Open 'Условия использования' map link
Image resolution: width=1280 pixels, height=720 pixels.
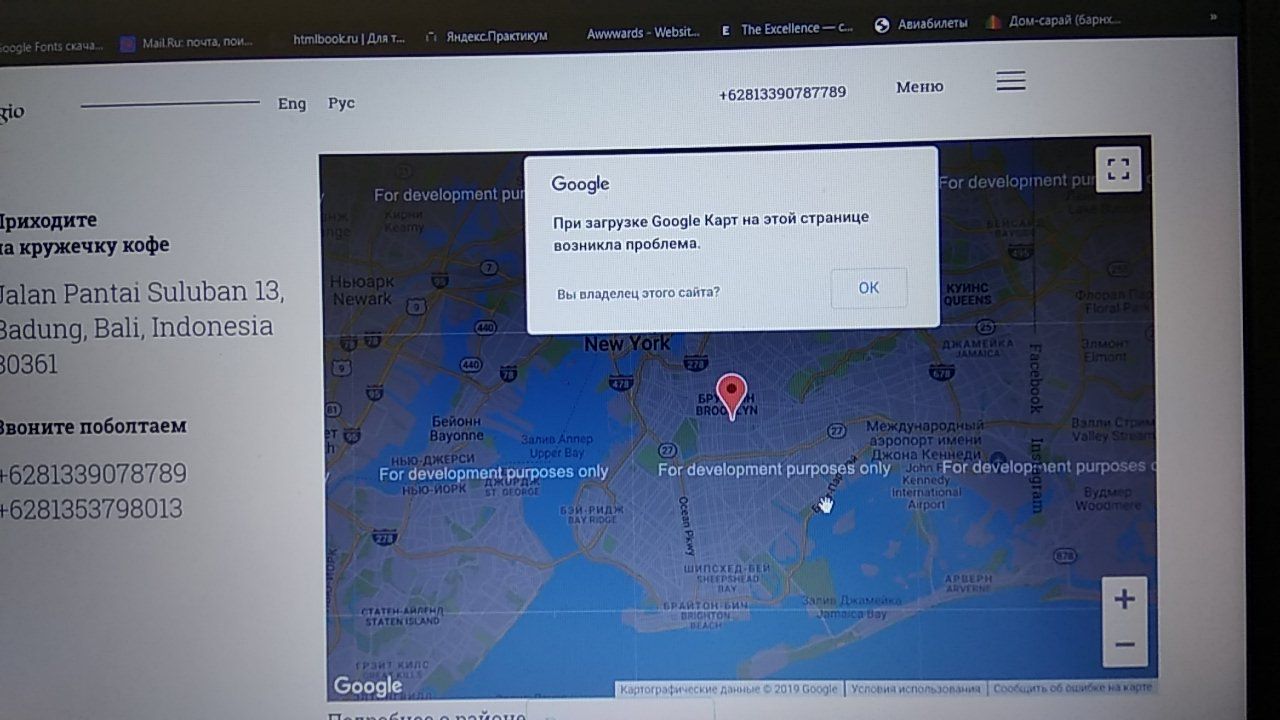coord(915,689)
